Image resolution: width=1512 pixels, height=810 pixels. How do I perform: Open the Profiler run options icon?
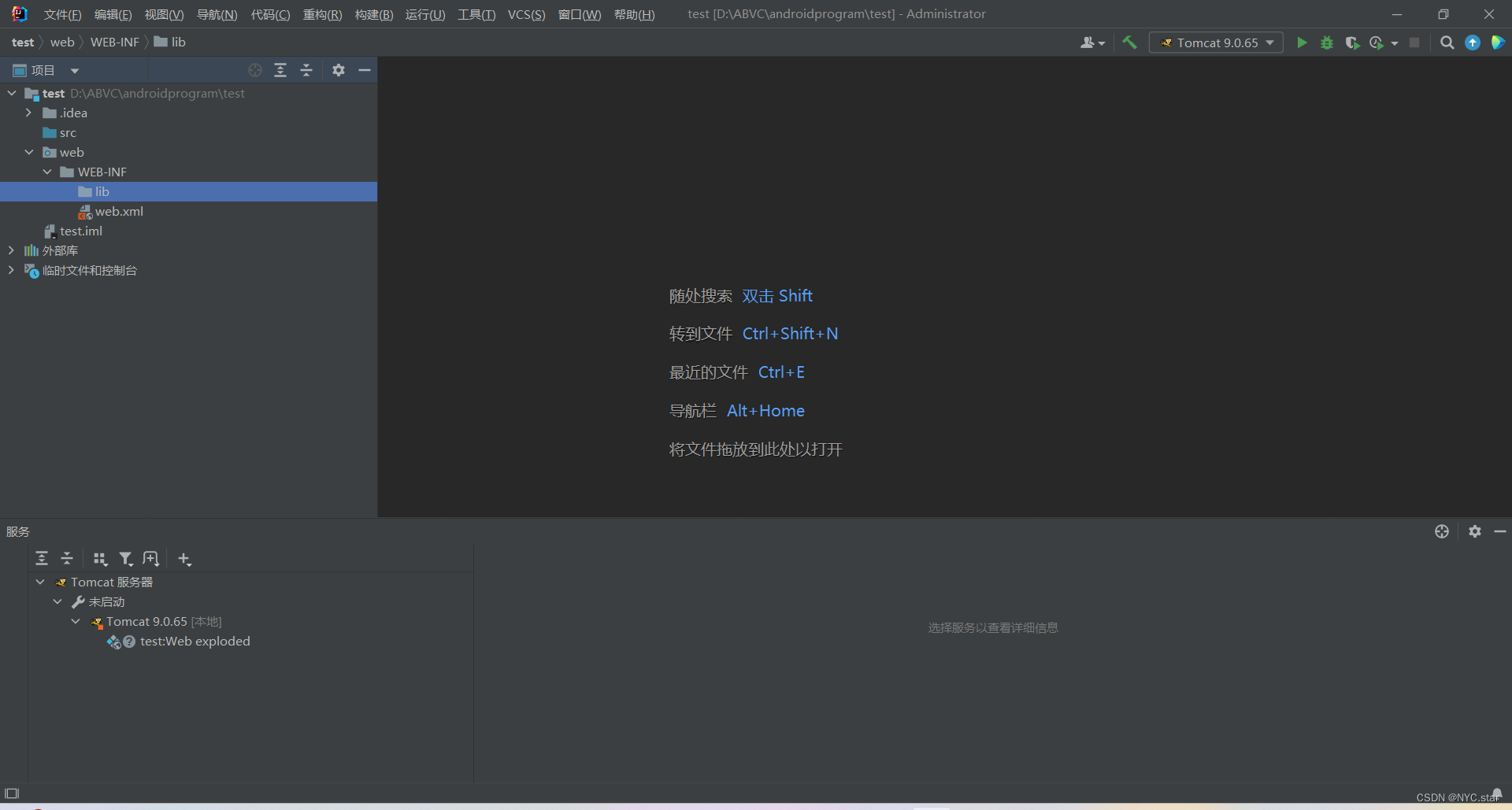pyautogui.click(x=1378, y=43)
